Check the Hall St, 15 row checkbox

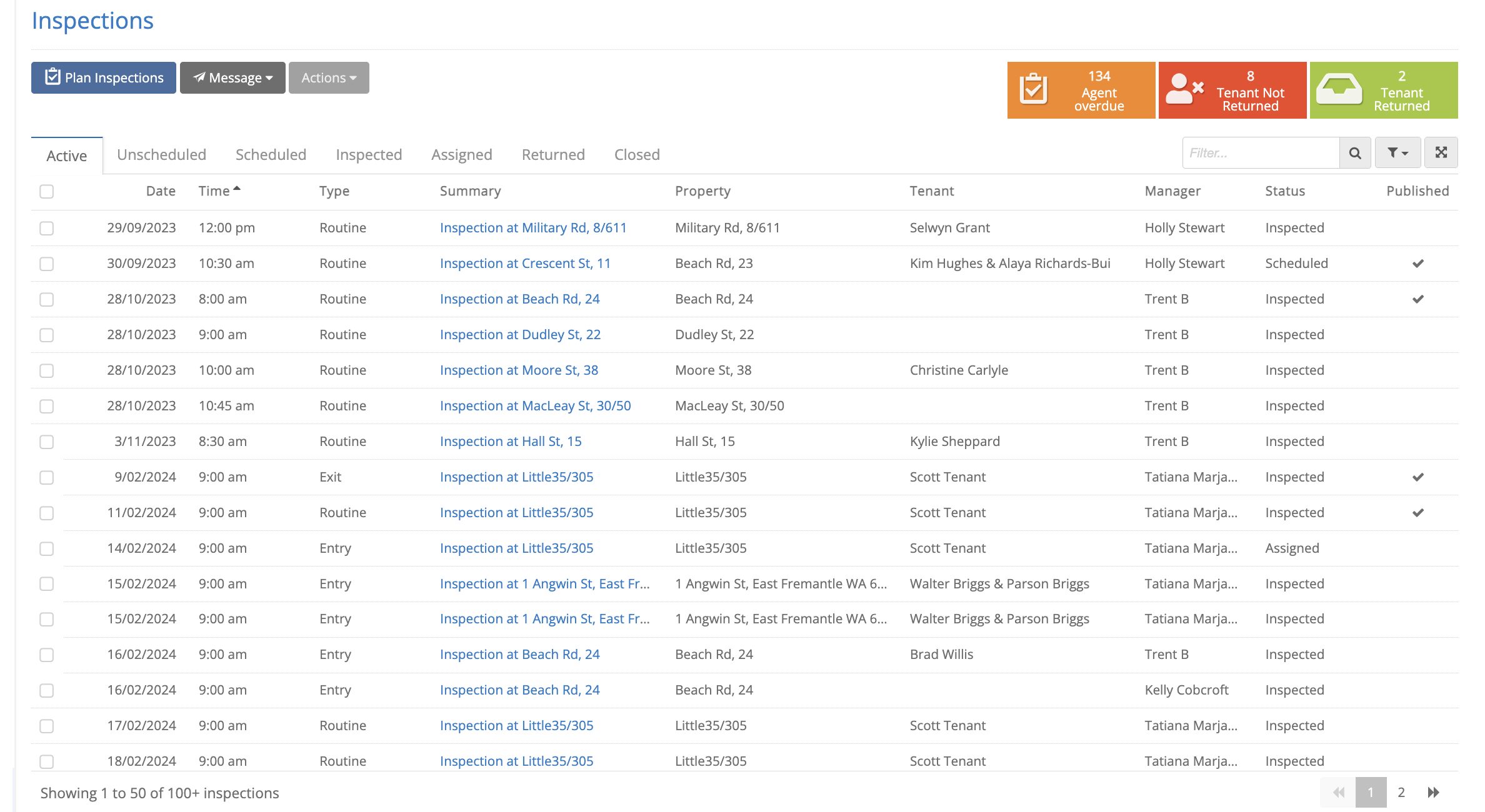(47, 442)
